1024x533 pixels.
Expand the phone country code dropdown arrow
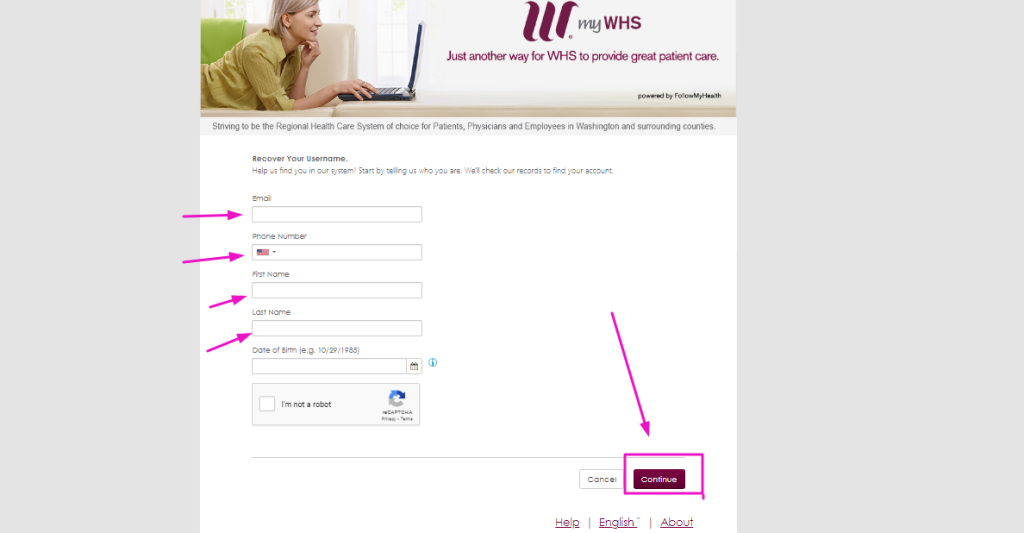(x=274, y=252)
